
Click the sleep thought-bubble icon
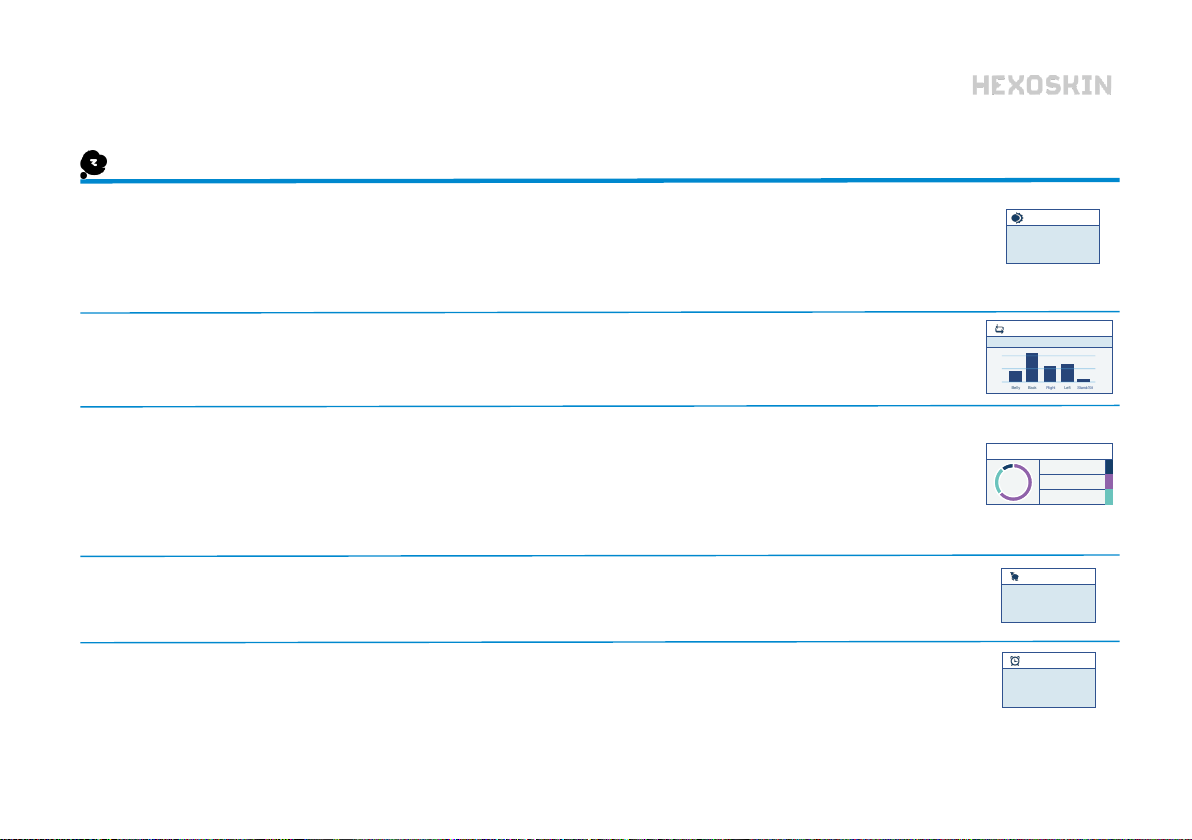[94, 163]
